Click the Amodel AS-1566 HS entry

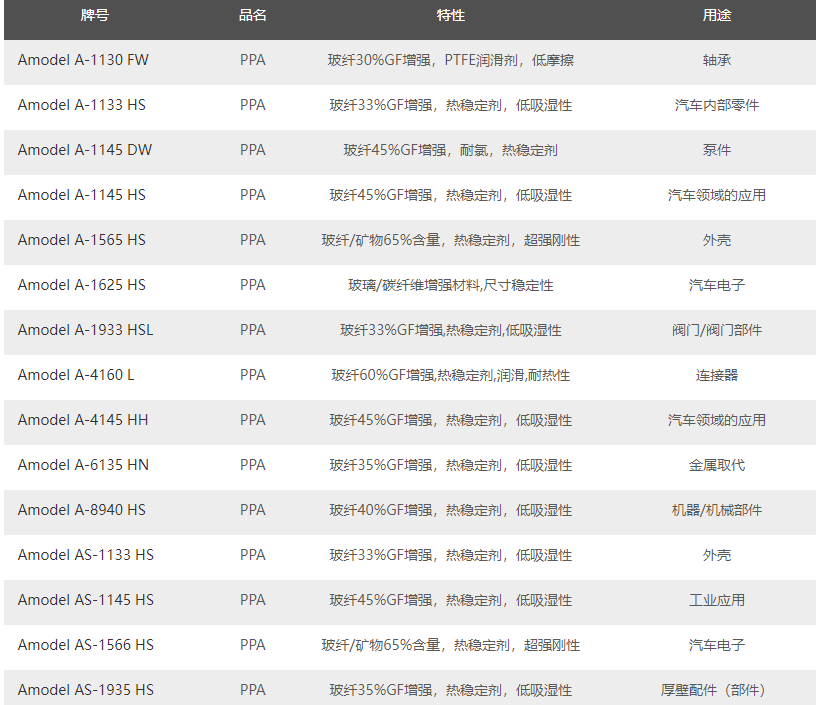[x=86, y=645]
